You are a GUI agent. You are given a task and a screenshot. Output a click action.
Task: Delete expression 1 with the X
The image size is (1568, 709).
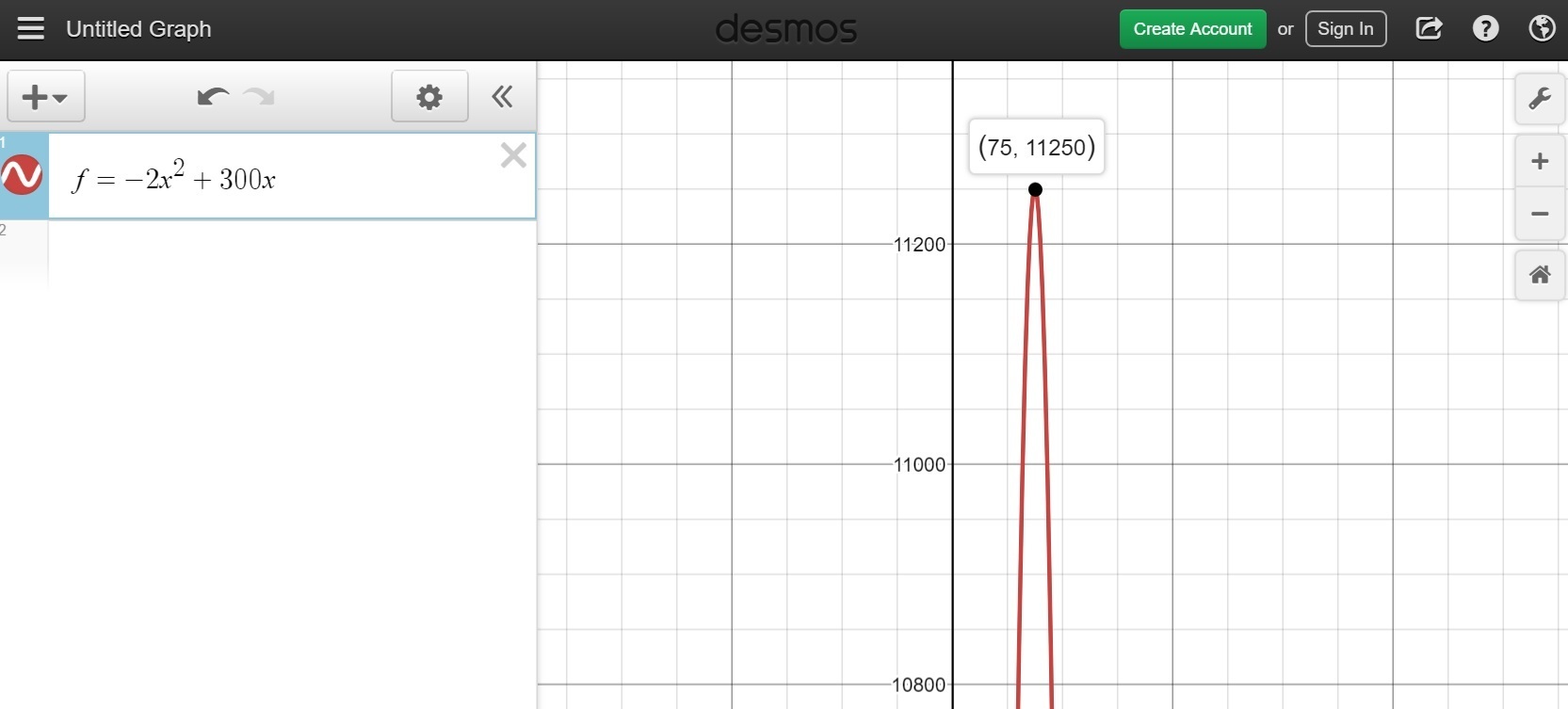click(513, 154)
